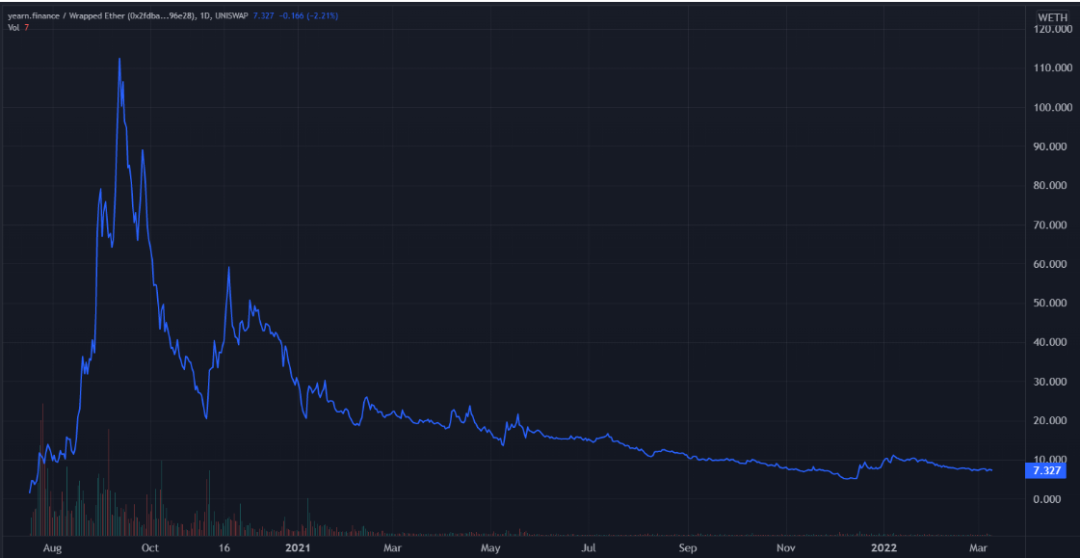The width and height of the screenshot is (1080, 558).
Task: Click the 2022 label on time axis
Action: (x=884, y=548)
